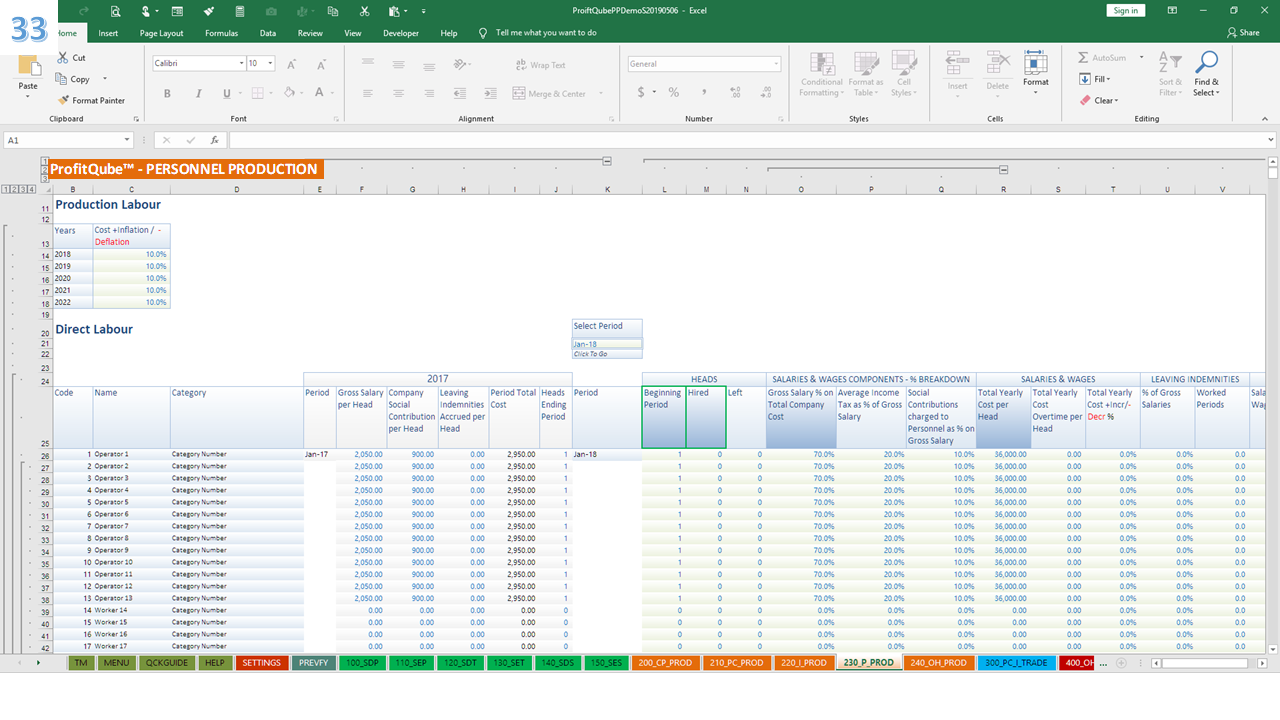Open the Format cells menu
Image resolution: width=1280 pixels, height=720 pixels.
1036,73
